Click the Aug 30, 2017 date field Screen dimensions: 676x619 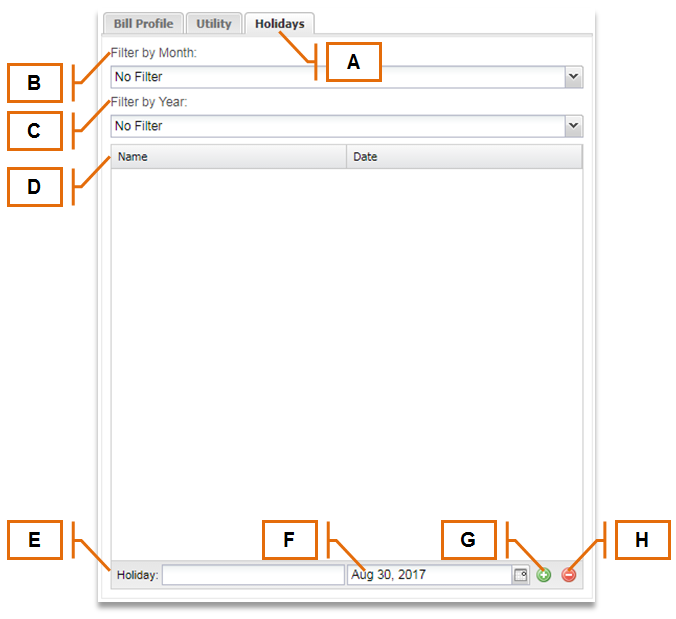coord(430,575)
